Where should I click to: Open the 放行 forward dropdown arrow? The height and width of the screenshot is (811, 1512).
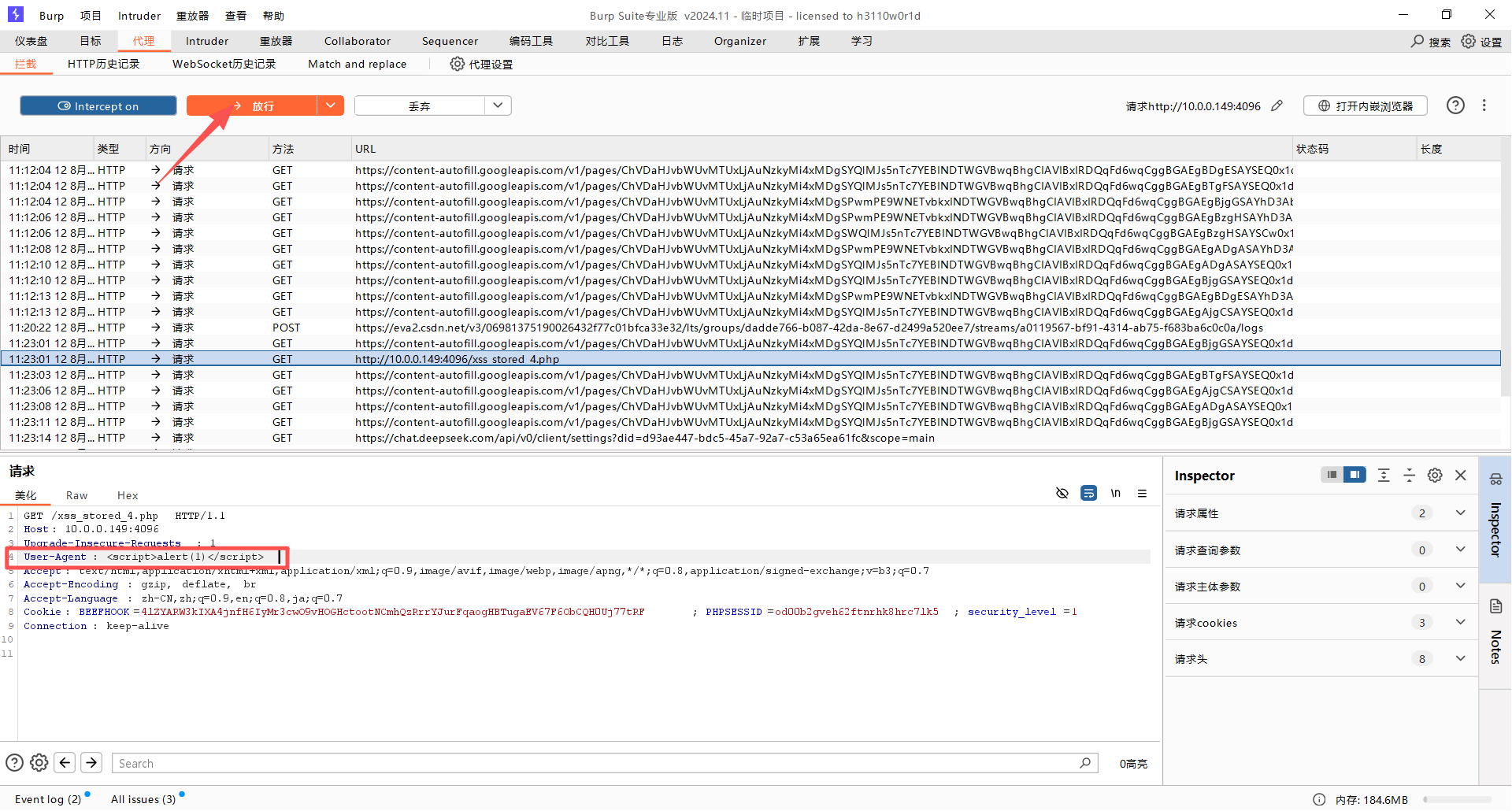pyautogui.click(x=331, y=106)
